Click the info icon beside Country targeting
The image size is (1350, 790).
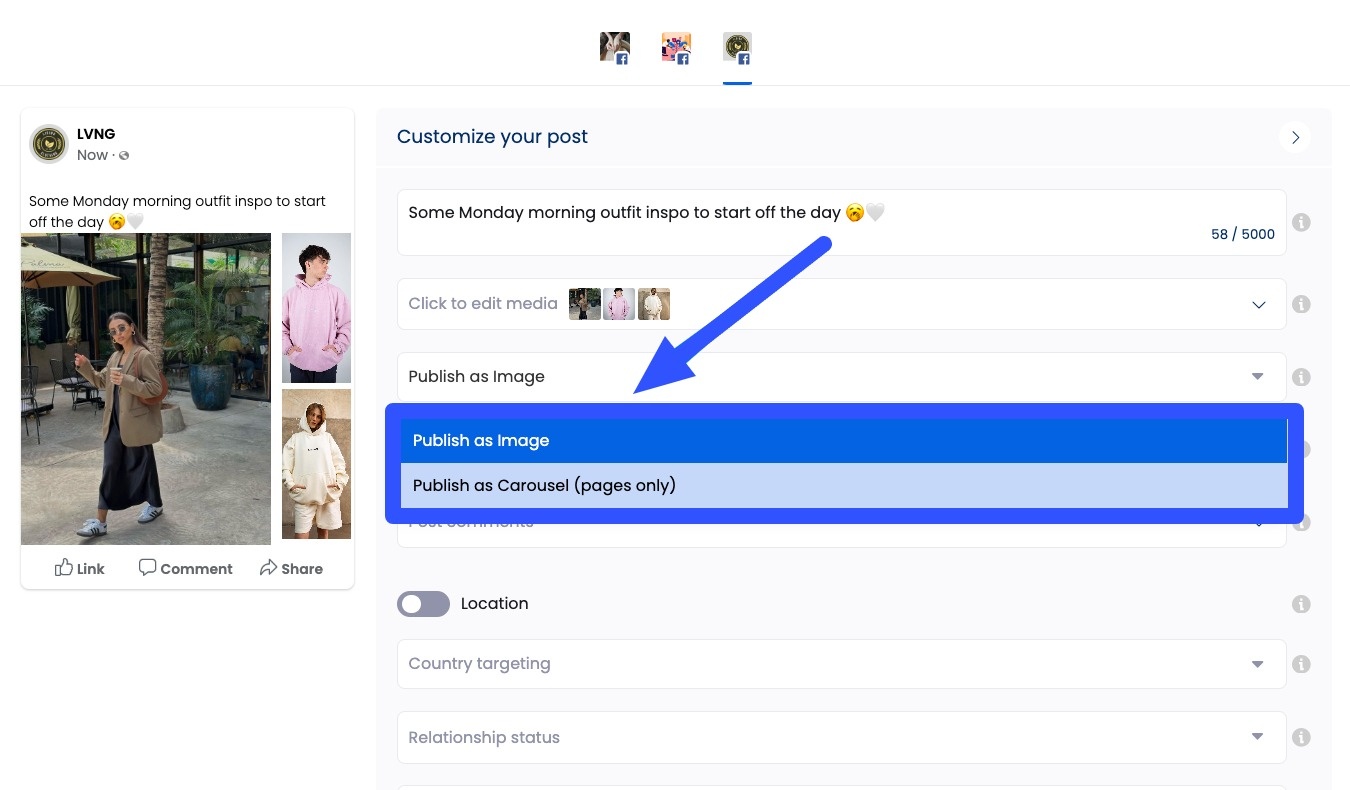(x=1301, y=664)
